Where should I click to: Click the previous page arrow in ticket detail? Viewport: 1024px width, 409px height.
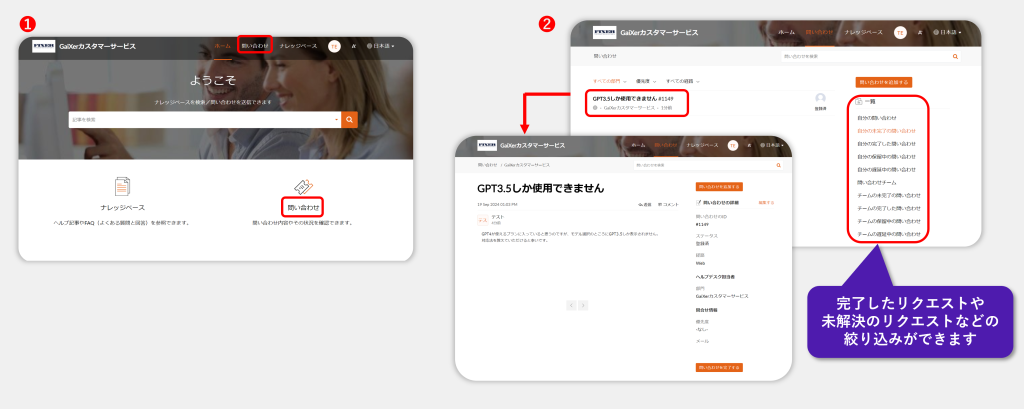[571, 304]
